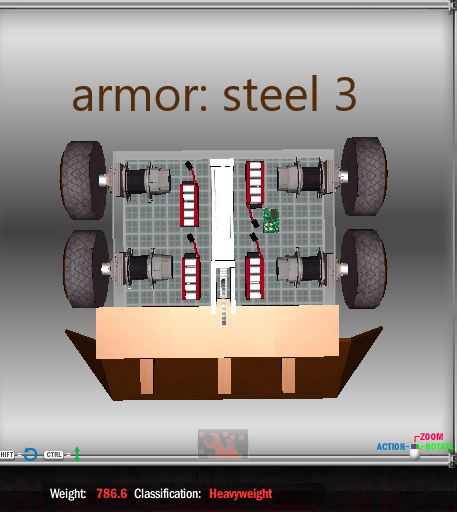Click the 'Weight:' label

[68, 494]
